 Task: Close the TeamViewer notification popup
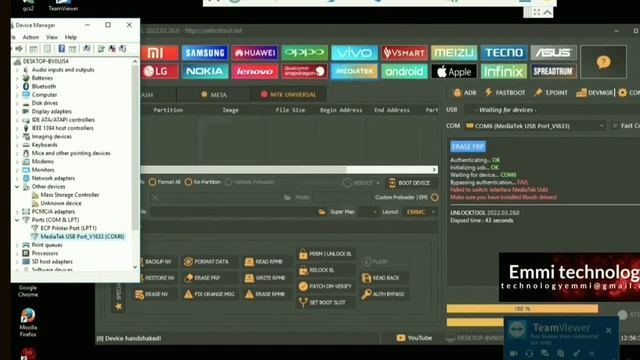(609, 330)
